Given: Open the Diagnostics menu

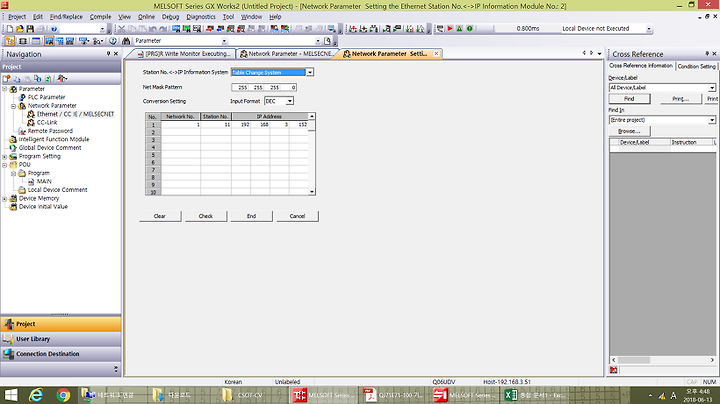Looking at the screenshot, I should tap(201, 17).
